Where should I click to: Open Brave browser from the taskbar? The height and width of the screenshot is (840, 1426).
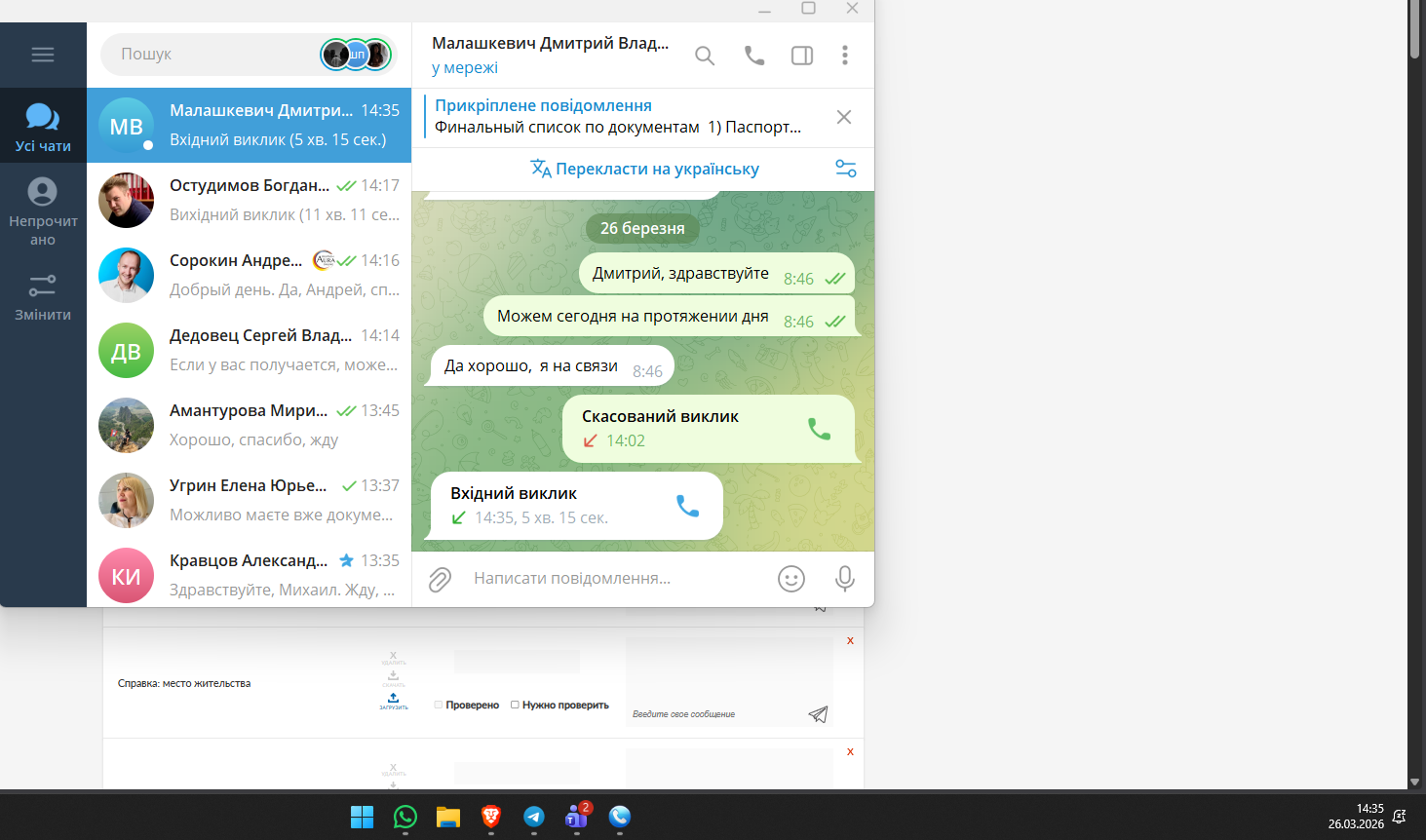[491, 817]
